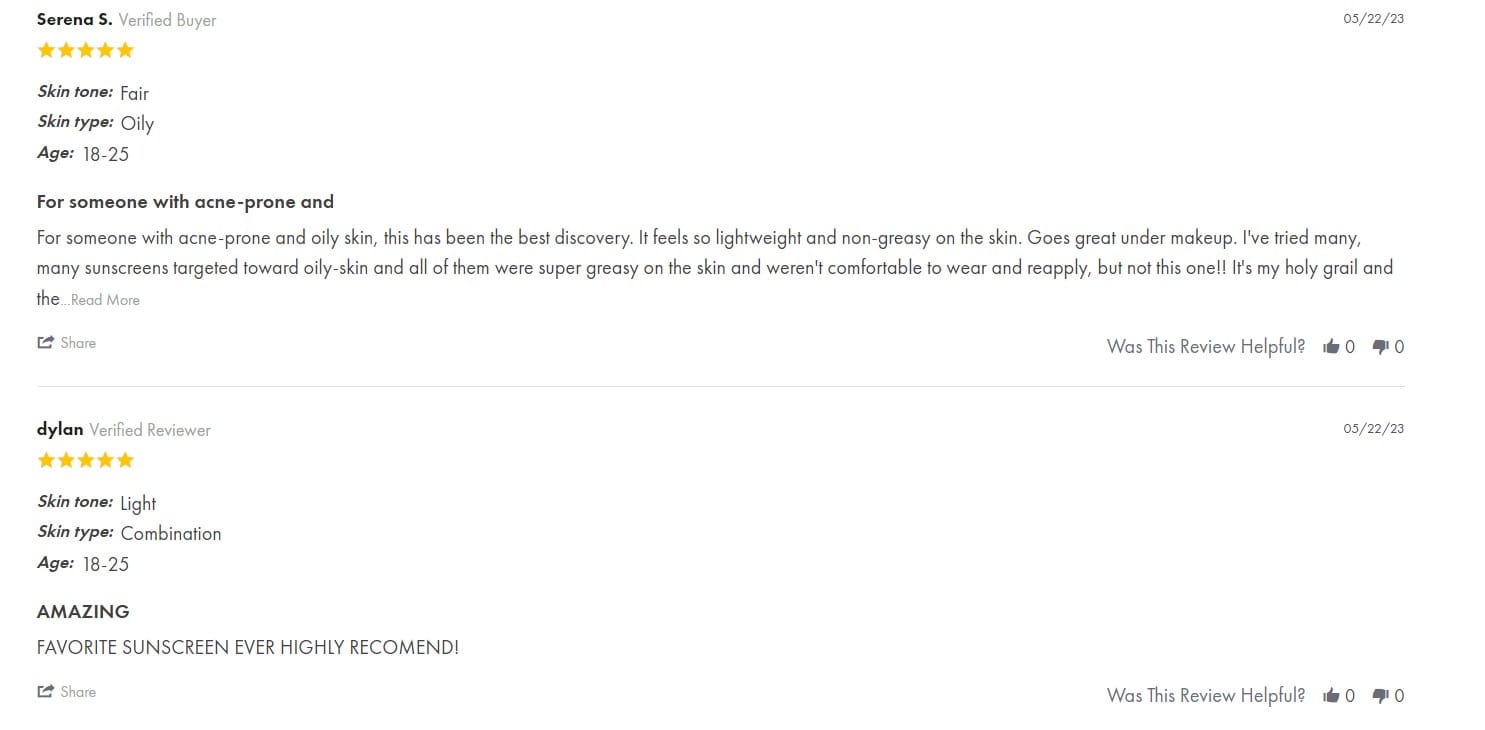Image resolution: width=1485 pixels, height=730 pixels.
Task: Thumbs up Serena S.'s review
Action: tap(1331, 347)
